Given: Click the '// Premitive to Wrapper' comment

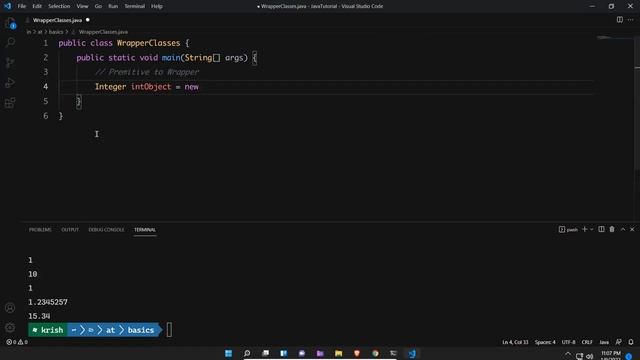Looking at the screenshot, I should [147, 72].
